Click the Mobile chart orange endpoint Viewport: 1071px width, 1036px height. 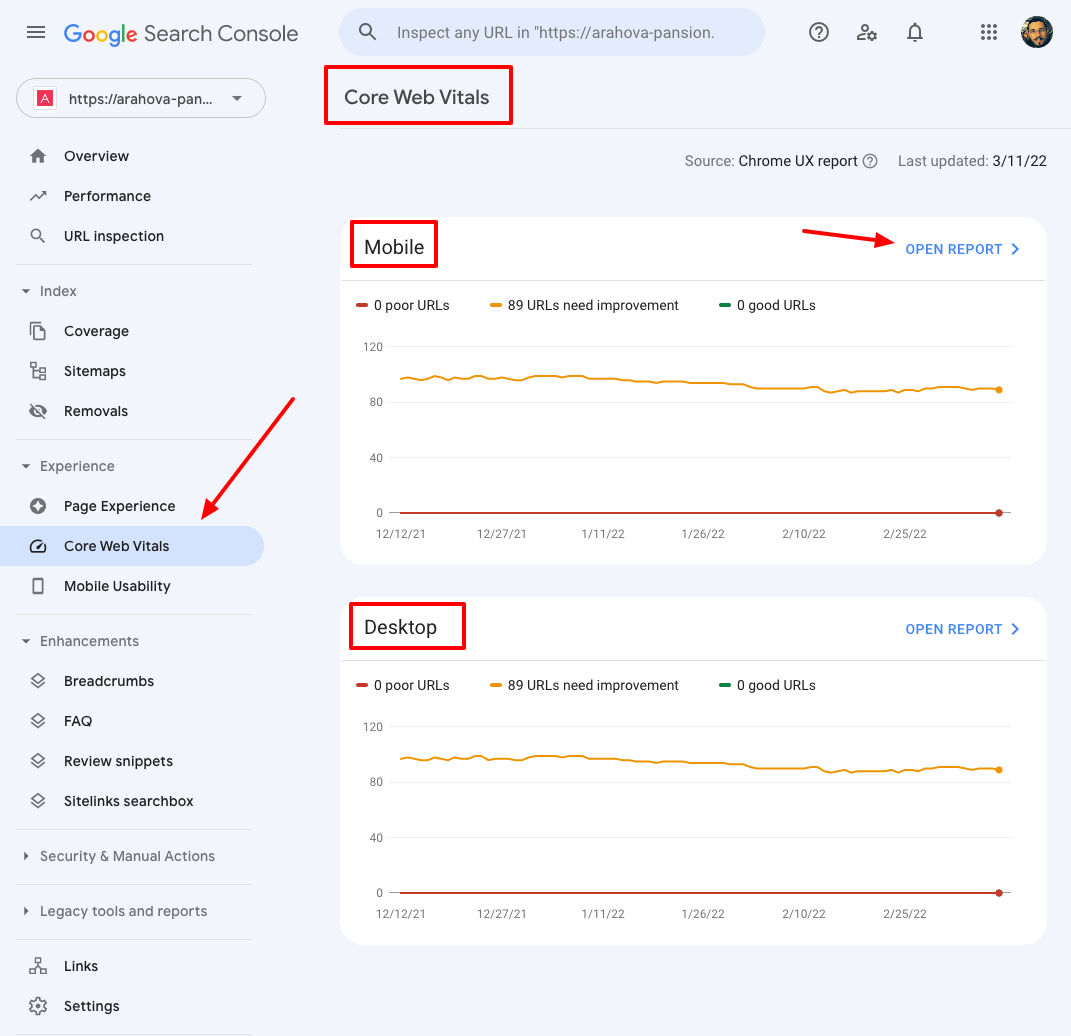coord(999,390)
